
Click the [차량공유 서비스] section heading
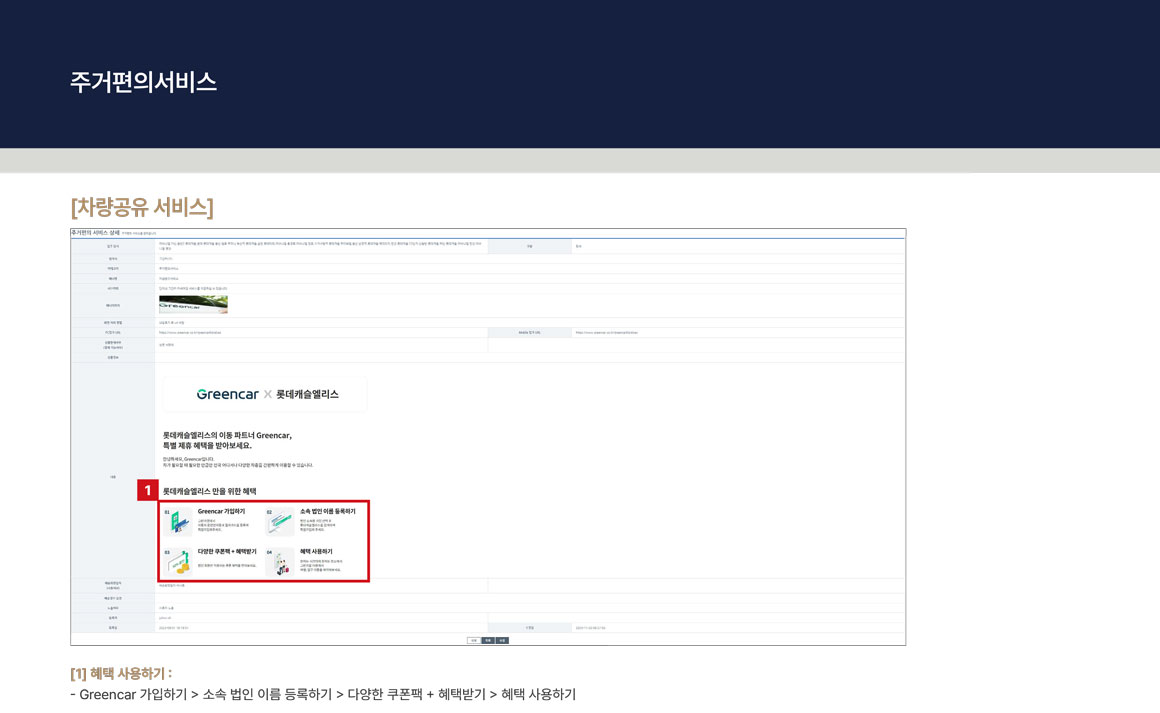pos(142,207)
